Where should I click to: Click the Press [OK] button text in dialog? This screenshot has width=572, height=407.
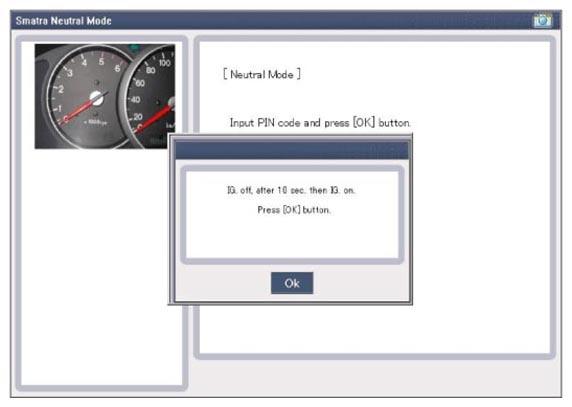(294, 210)
